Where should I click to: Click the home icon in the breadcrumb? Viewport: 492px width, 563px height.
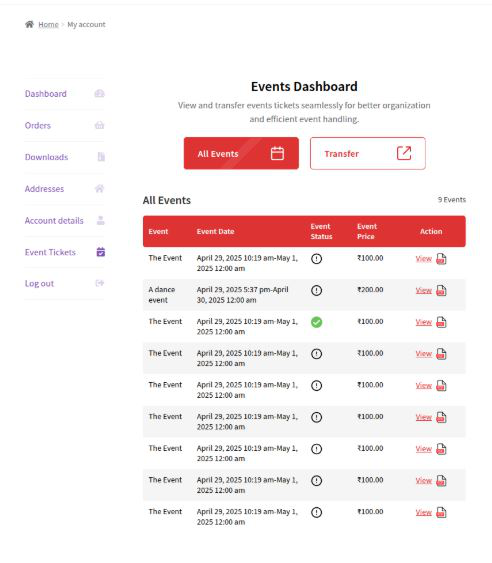point(29,24)
